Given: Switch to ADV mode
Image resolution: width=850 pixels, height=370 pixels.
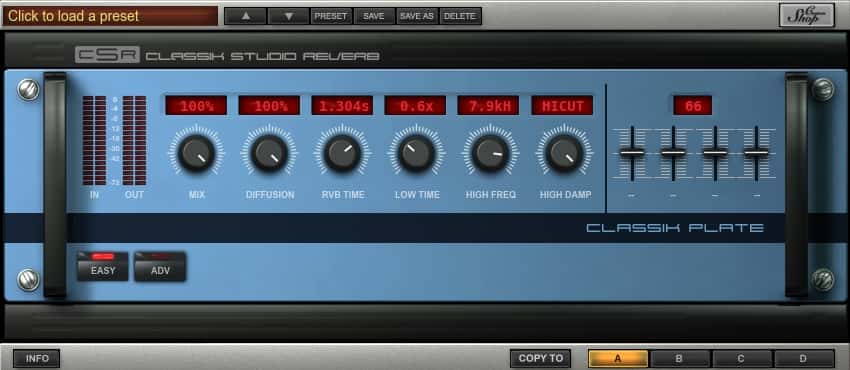Looking at the screenshot, I should click(160, 267).
